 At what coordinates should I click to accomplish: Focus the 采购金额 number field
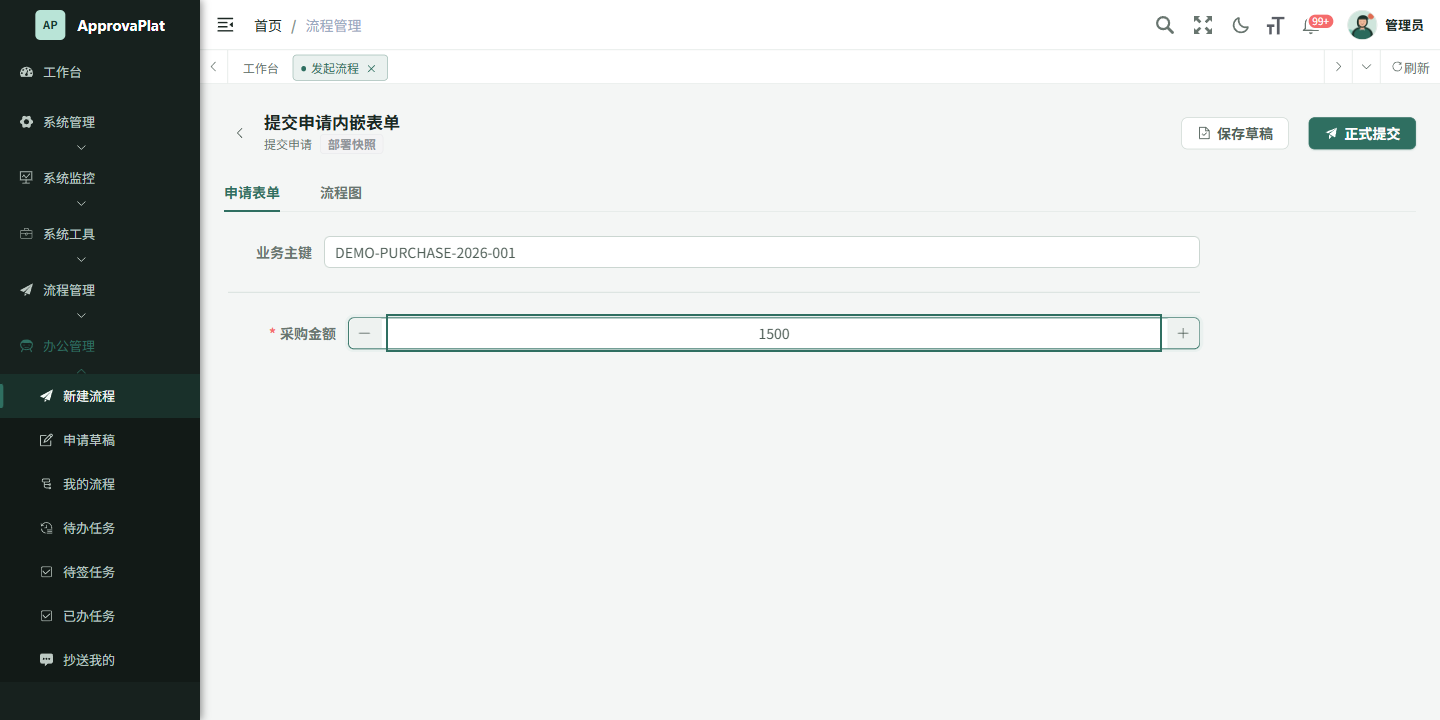[774, 333]
